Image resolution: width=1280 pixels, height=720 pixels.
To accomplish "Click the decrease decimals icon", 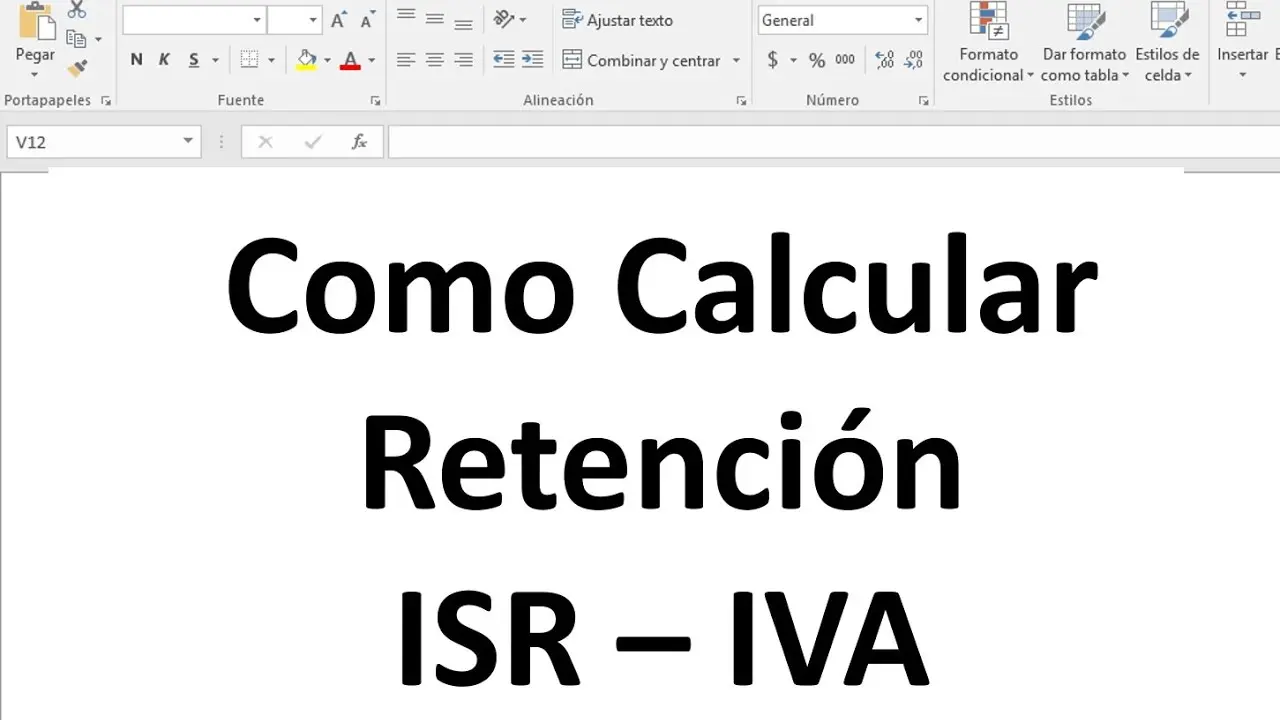I will point(913,60).
